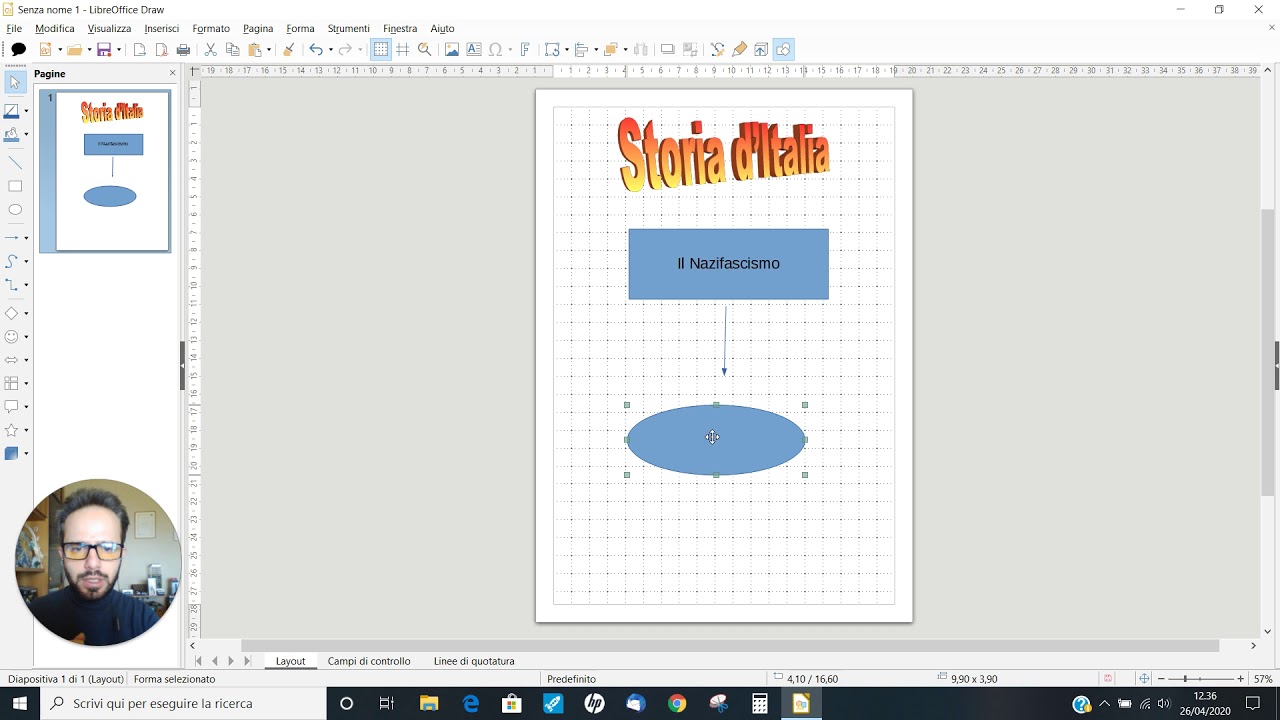Insert an image from toolbar

452,49
